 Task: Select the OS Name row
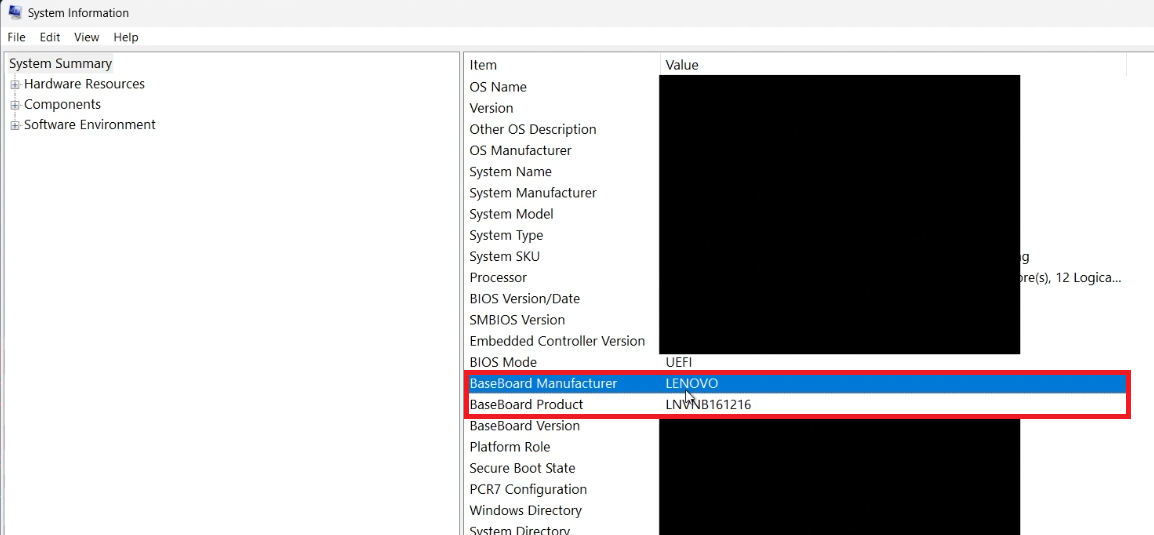(x=796, y=87)
